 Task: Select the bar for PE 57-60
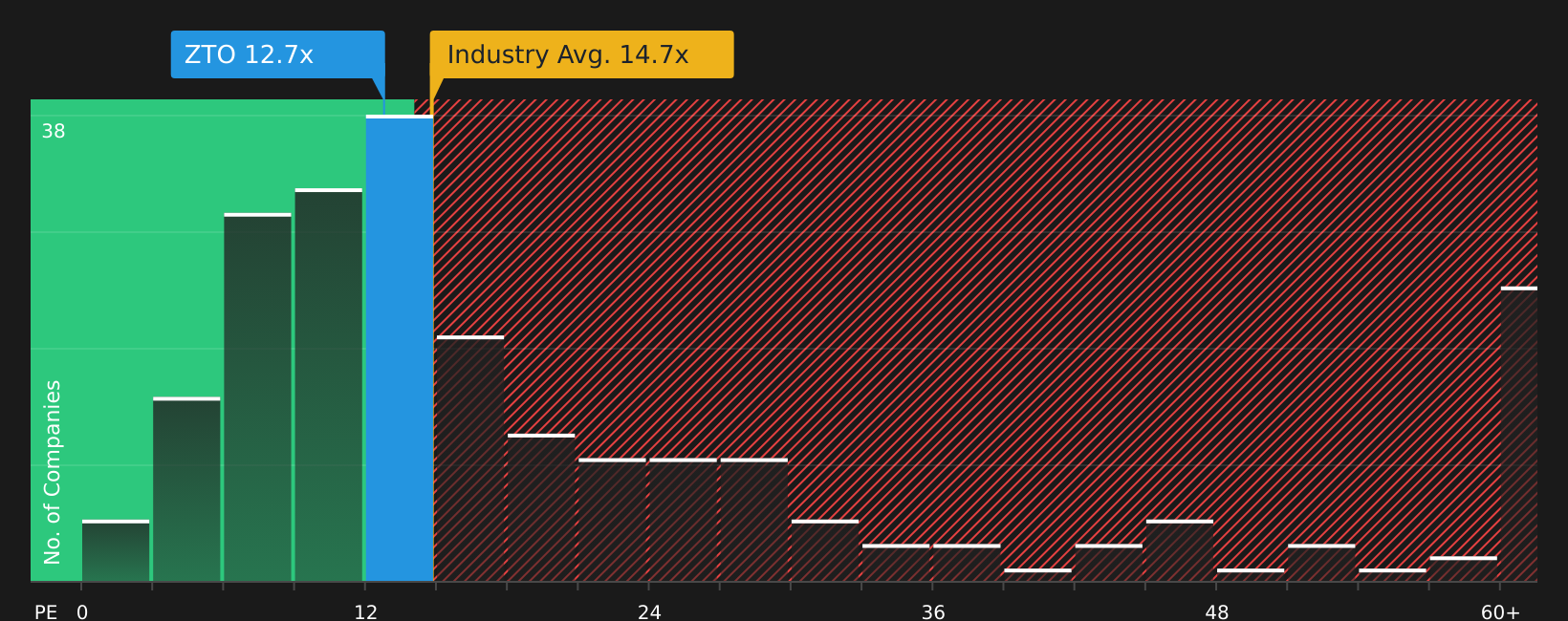pos(1464,569)
